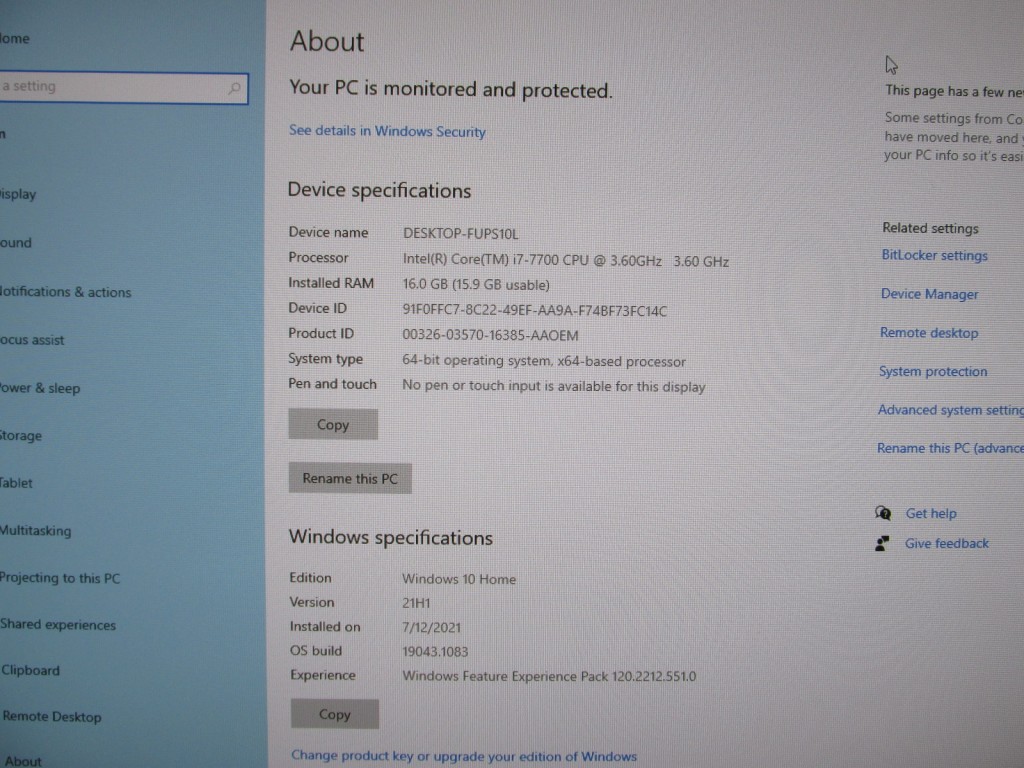Copy the Windows specifications
This screenshot has height=768, width=1024.
point(334,714)
